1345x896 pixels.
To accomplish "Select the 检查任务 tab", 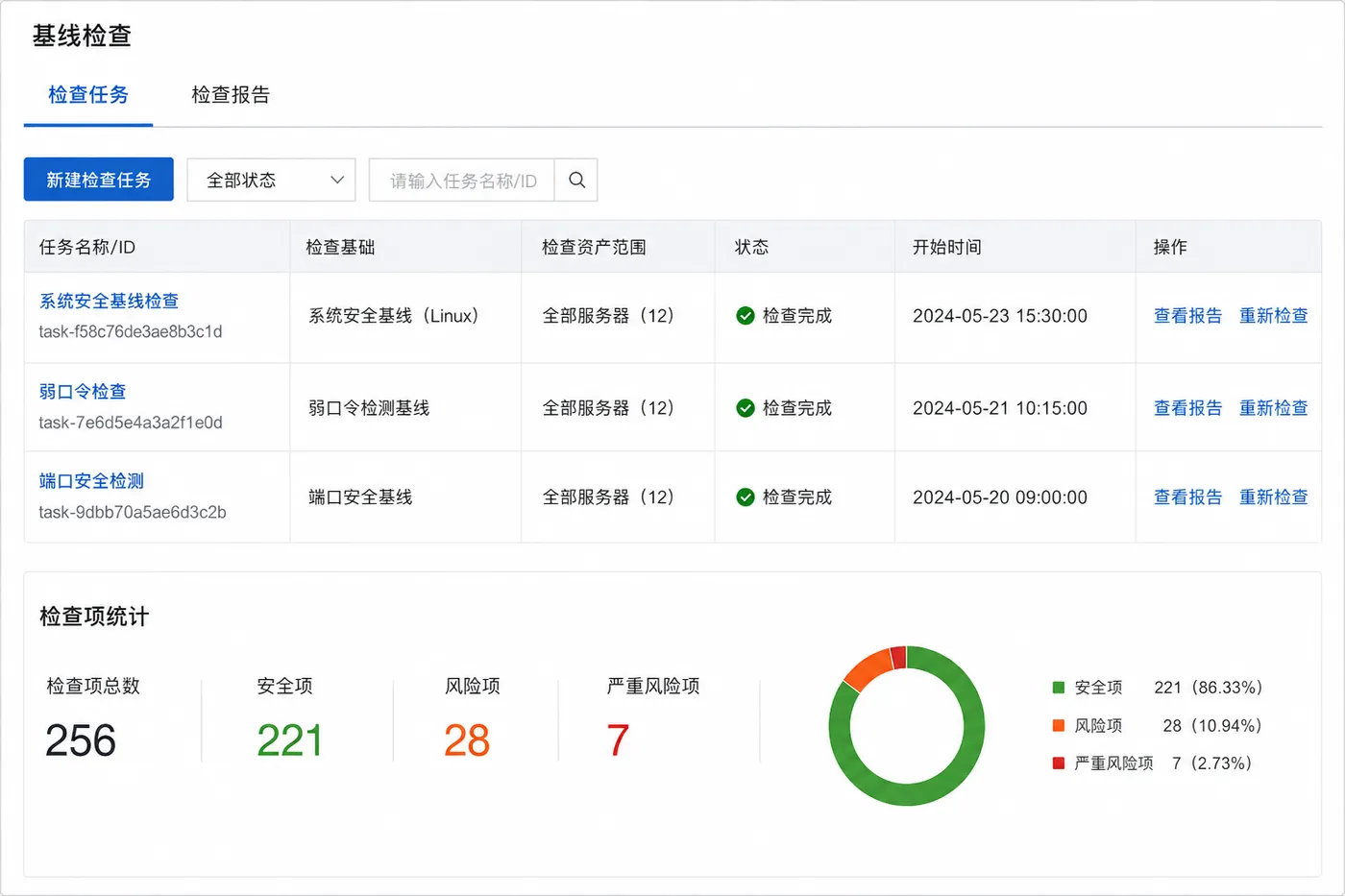I will (x=88, y=95).
